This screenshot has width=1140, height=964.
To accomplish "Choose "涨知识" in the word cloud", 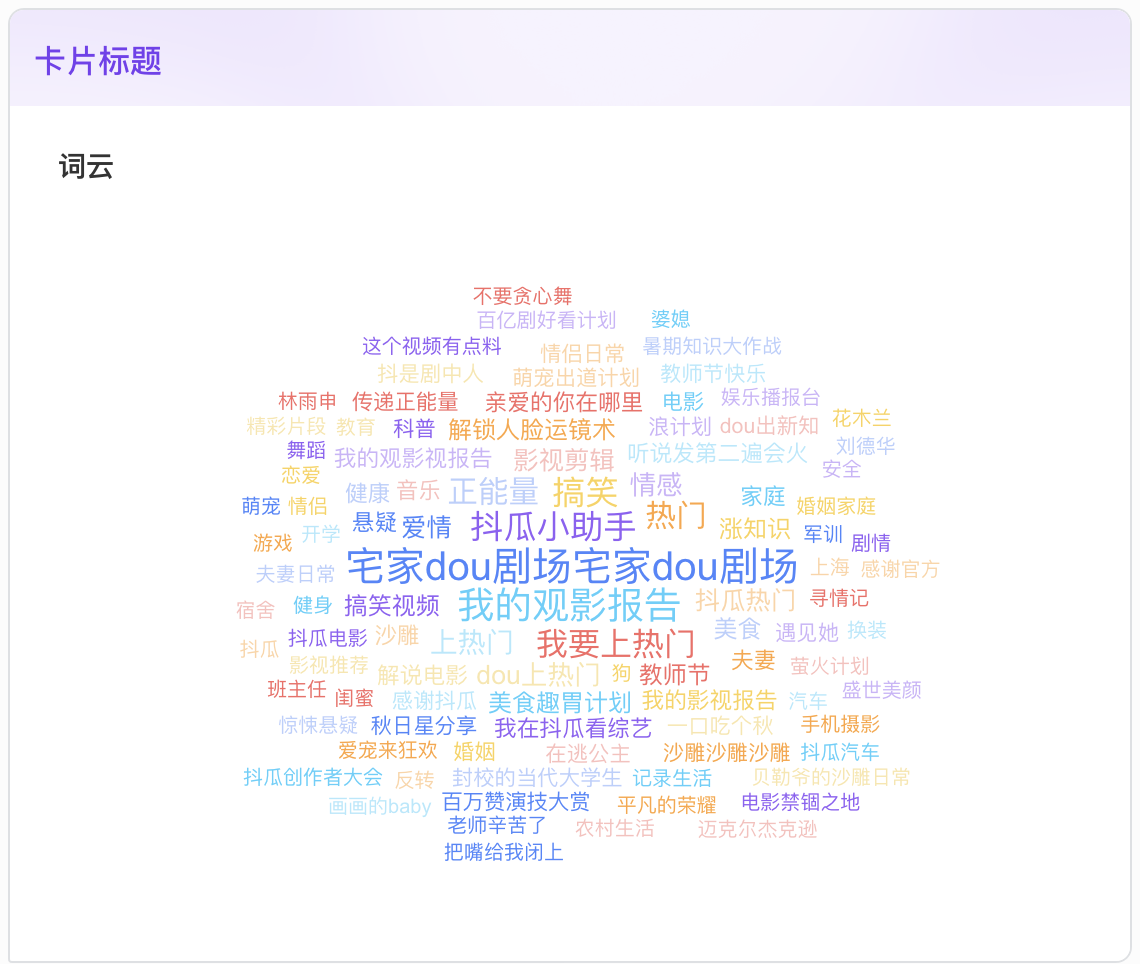I will (755, 529).
